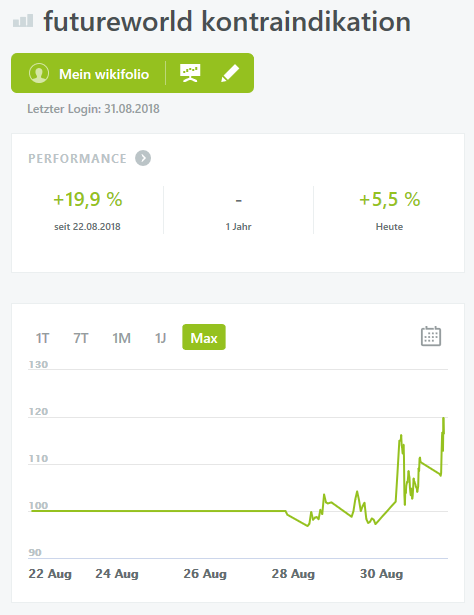Click the user avatar icon in green bar

[x=39, y=73]
